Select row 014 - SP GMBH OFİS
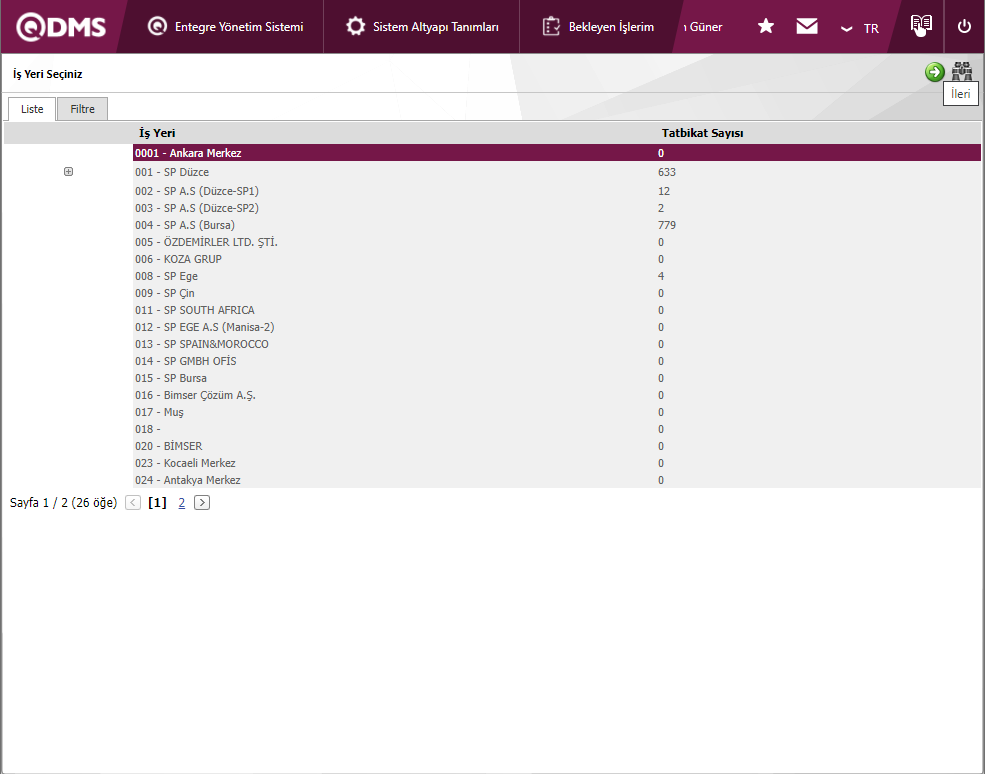Image resolution: width=985 pixels, height=774 pixels. (557, 361)
